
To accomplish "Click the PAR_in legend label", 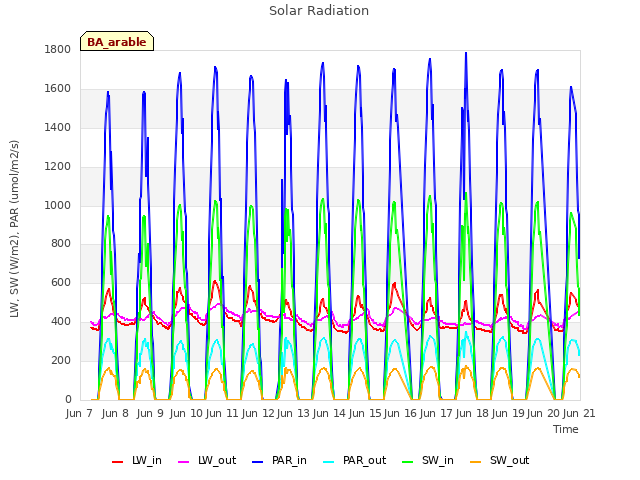I will point(289,460).
